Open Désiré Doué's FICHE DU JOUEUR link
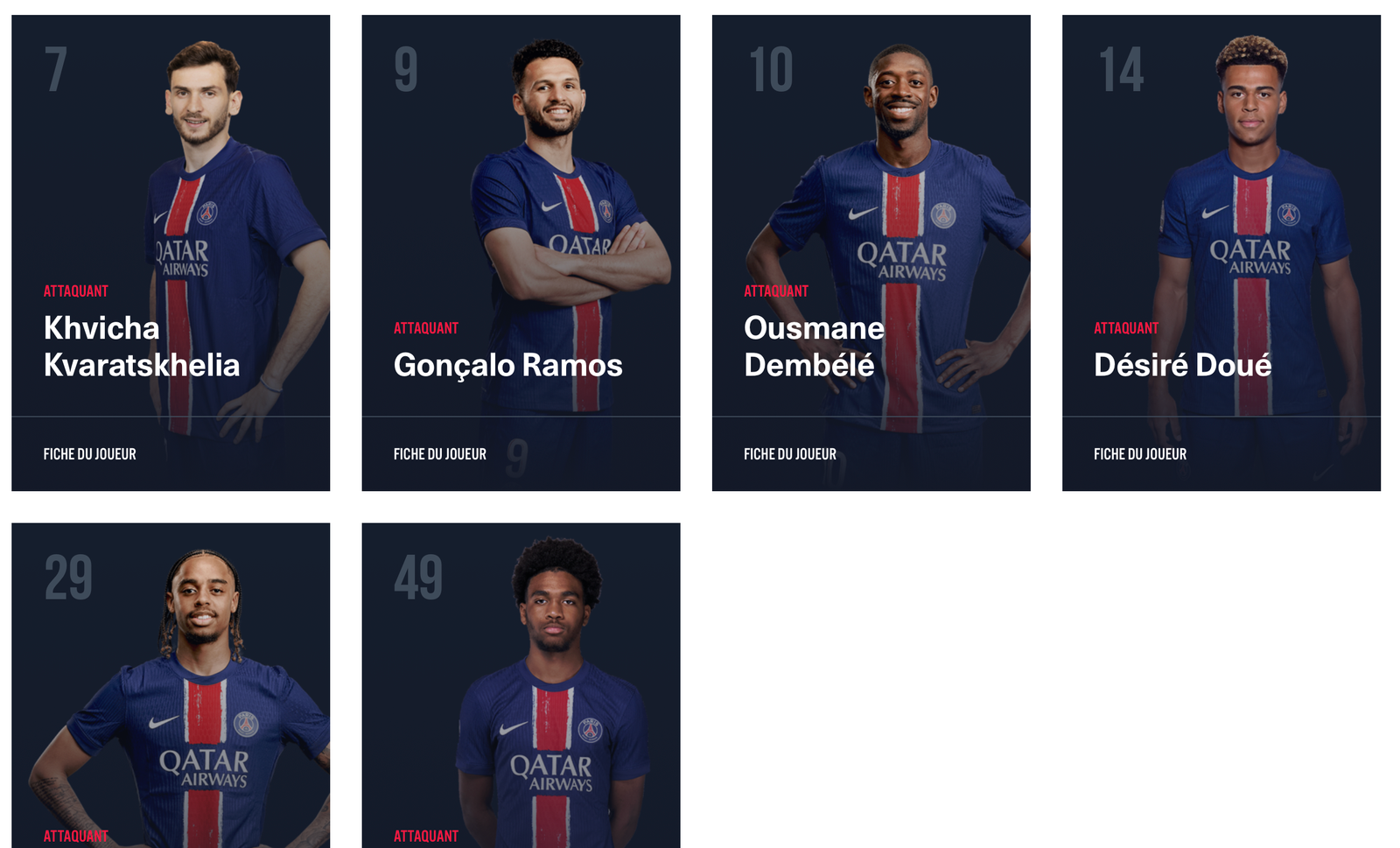 [1140, 454]
